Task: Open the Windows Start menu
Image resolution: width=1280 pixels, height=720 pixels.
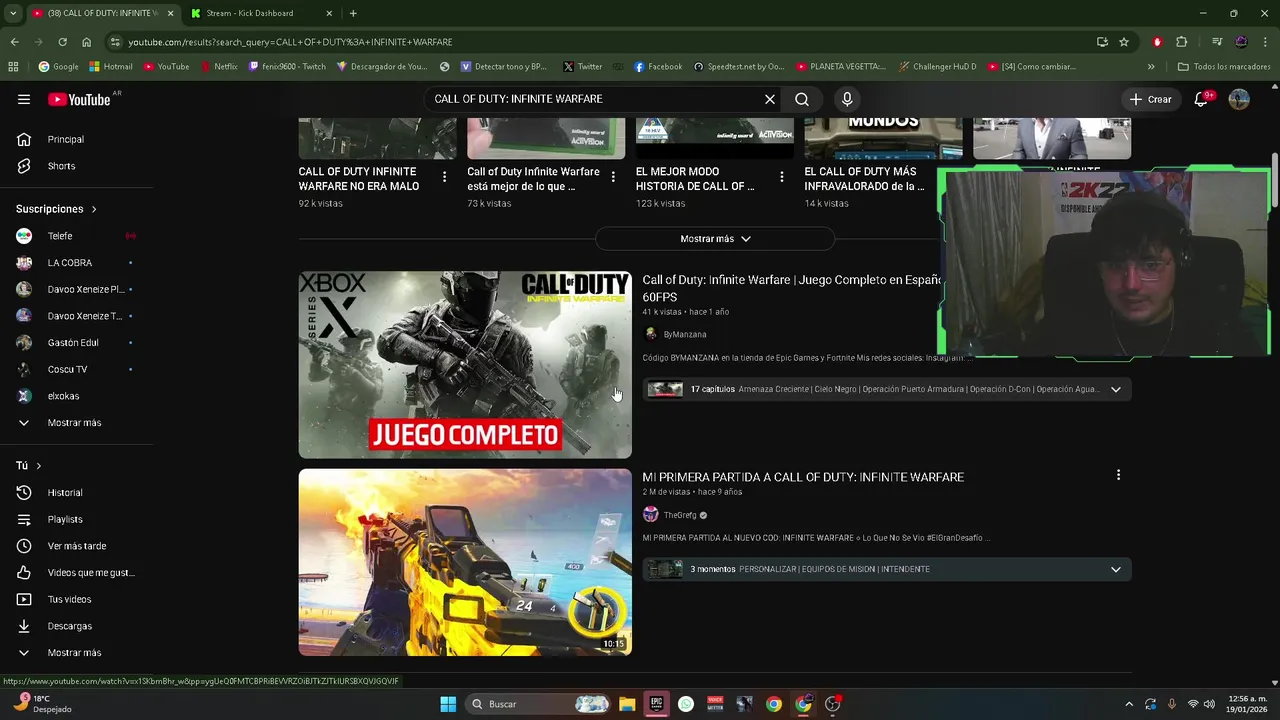Action: [448, 704]
